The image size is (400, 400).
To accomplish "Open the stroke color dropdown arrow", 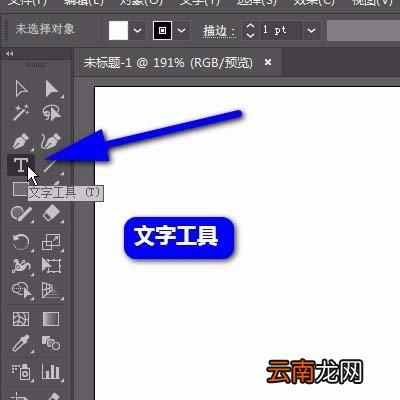I will 182,31.
